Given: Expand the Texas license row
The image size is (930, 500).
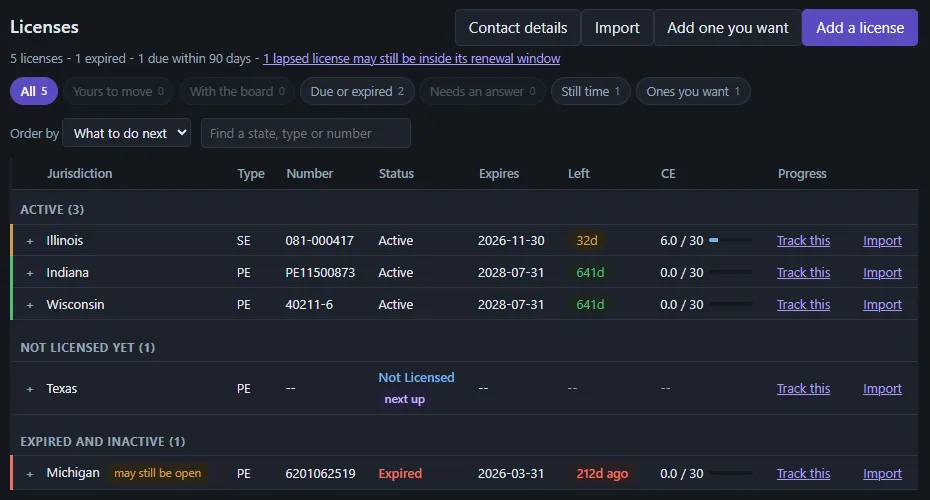Looking at the screenshot, I should 30,389.
